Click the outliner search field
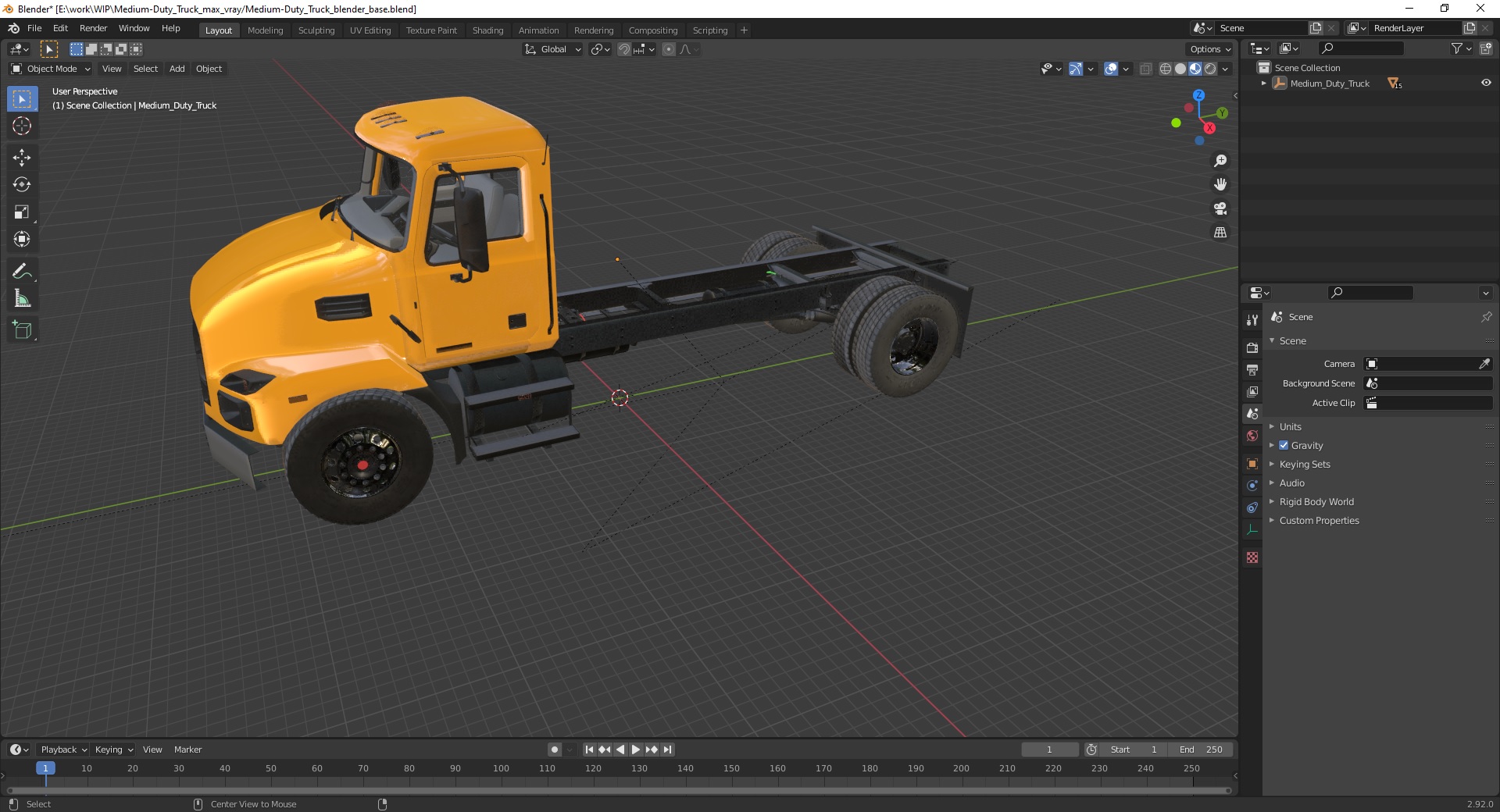 click(x=1361, y=48)
